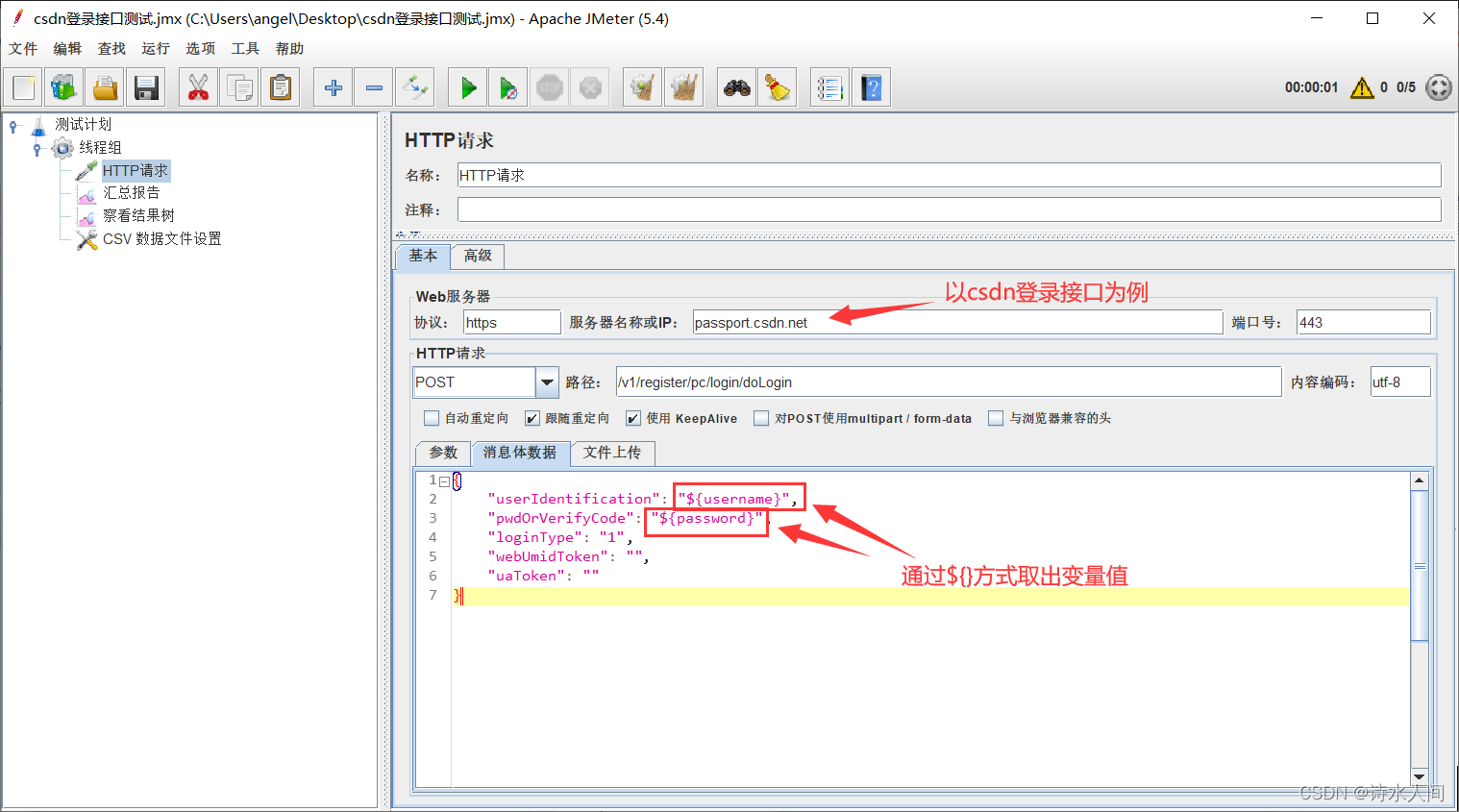
Task: Click the Stop test icon
Action: (550, 87)
